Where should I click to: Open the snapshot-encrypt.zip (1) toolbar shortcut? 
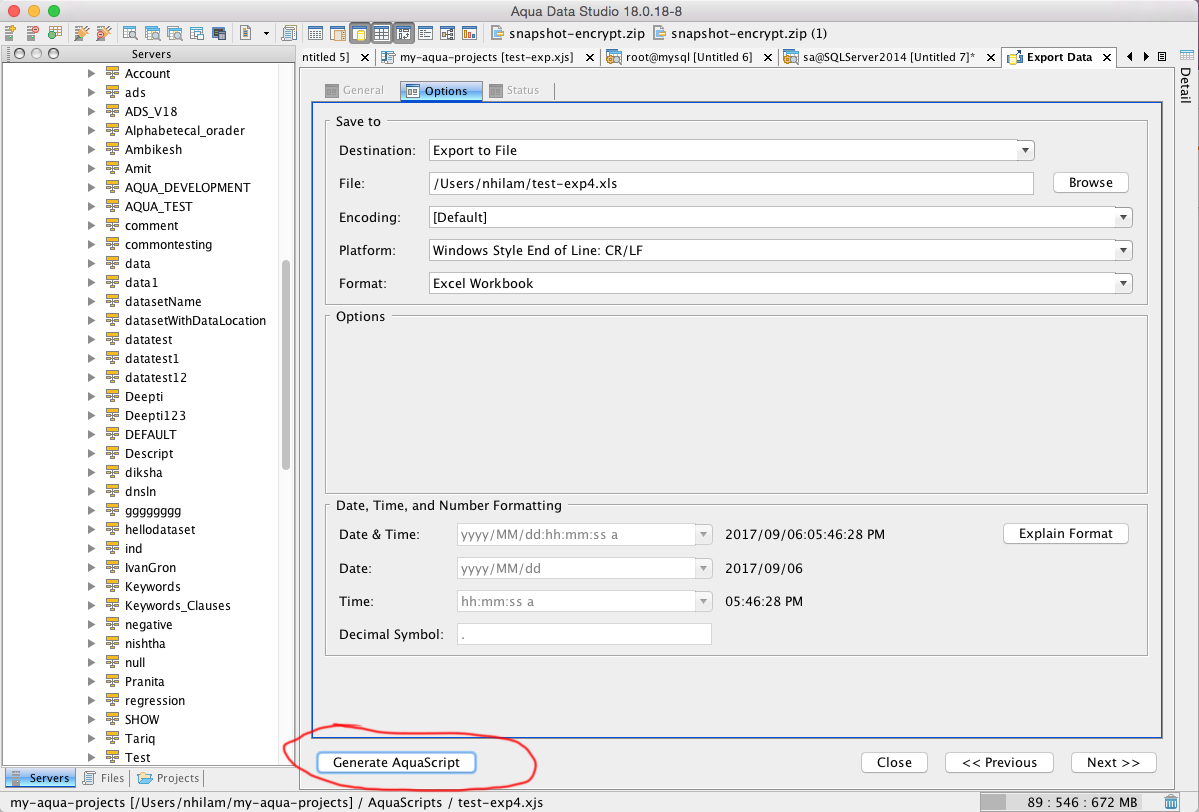pos(739,34)
